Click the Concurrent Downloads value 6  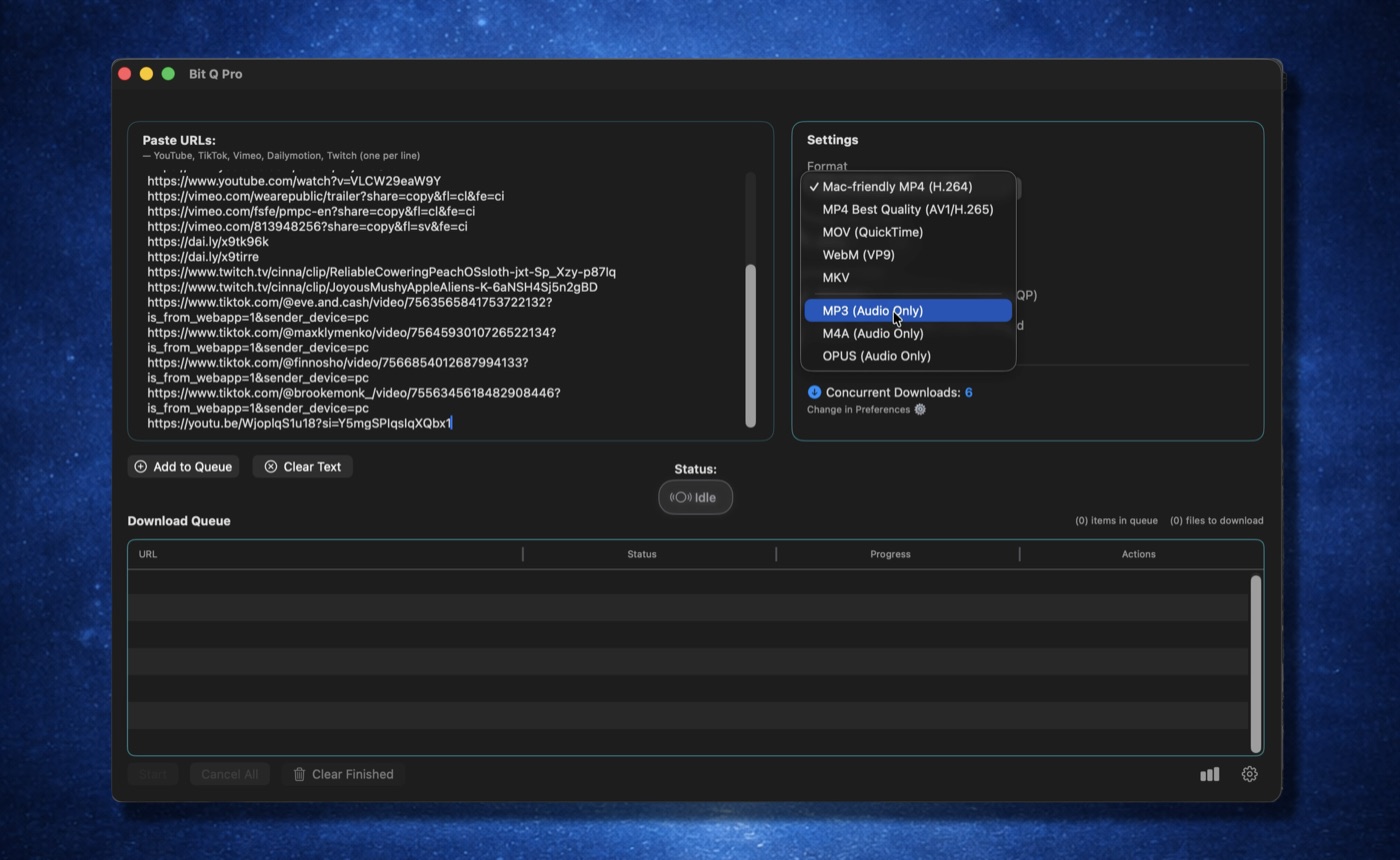[x=968, y=392]
